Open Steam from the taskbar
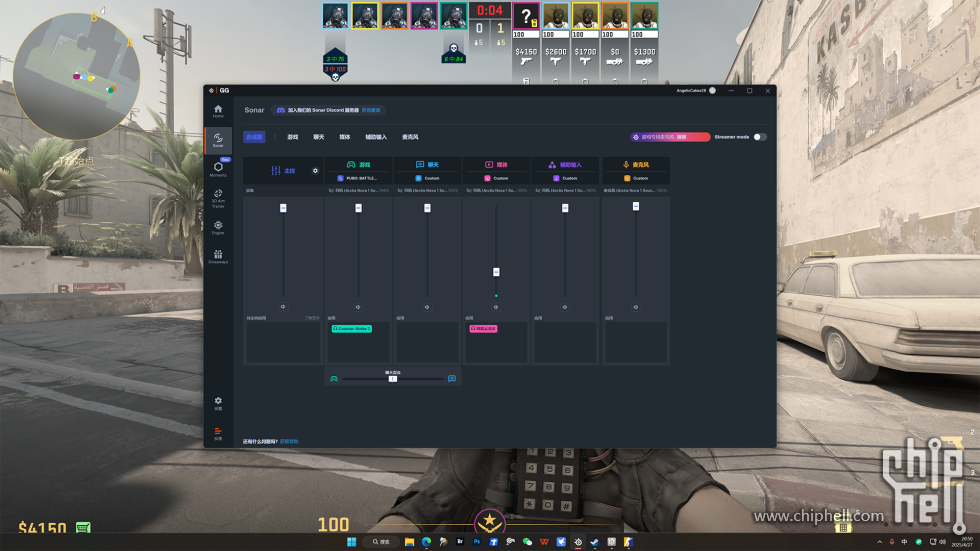 [594, 542]
